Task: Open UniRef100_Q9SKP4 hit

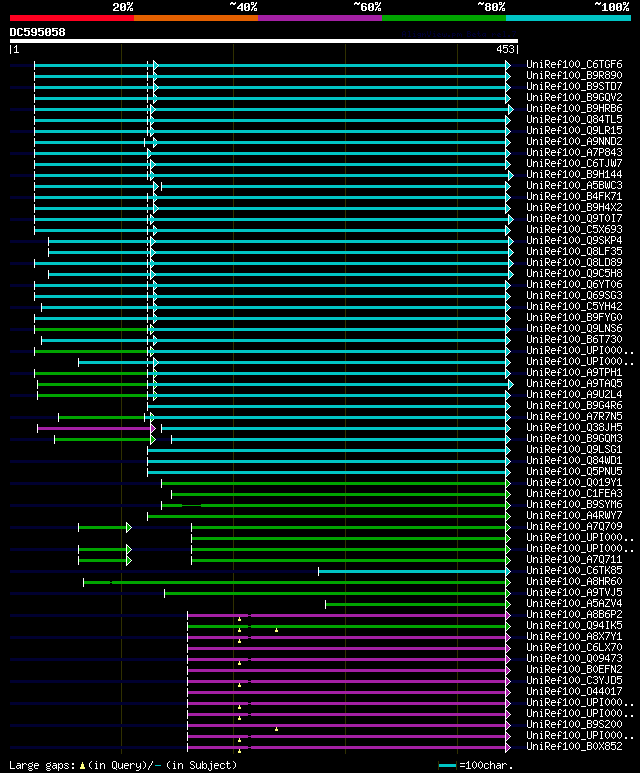Action: click(574, 241)
